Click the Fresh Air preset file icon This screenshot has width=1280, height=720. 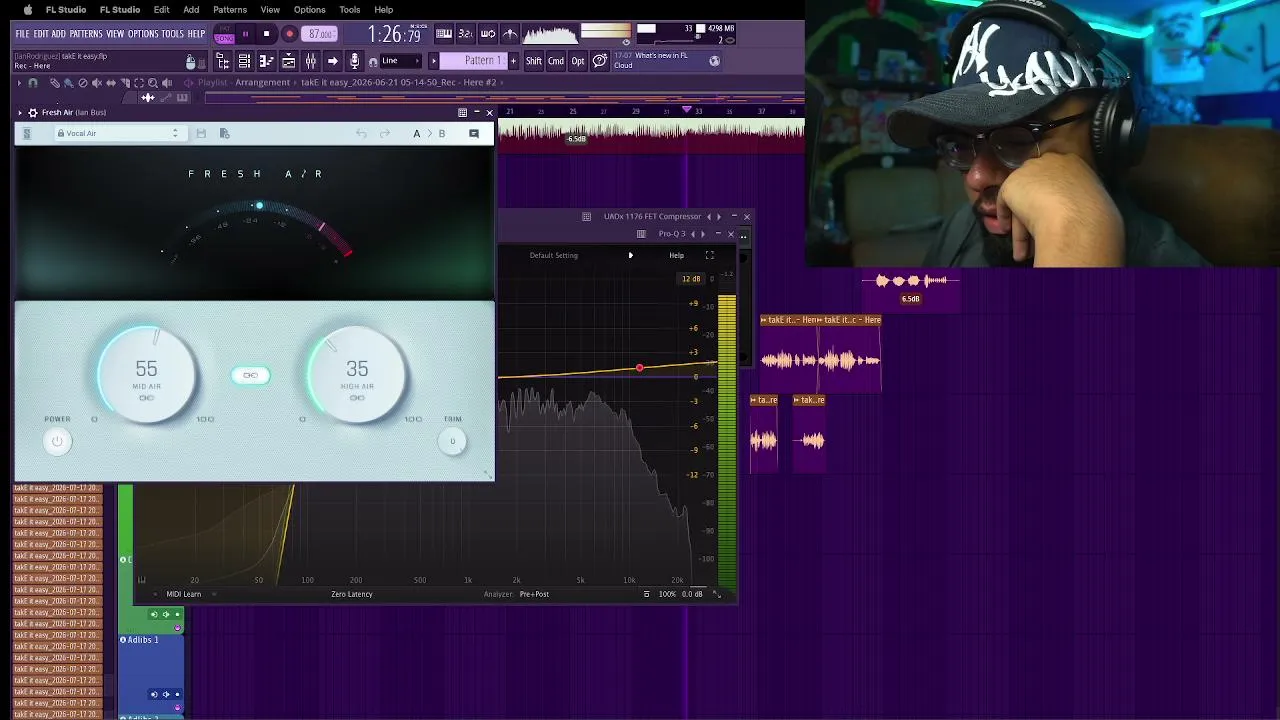[224, 133]
